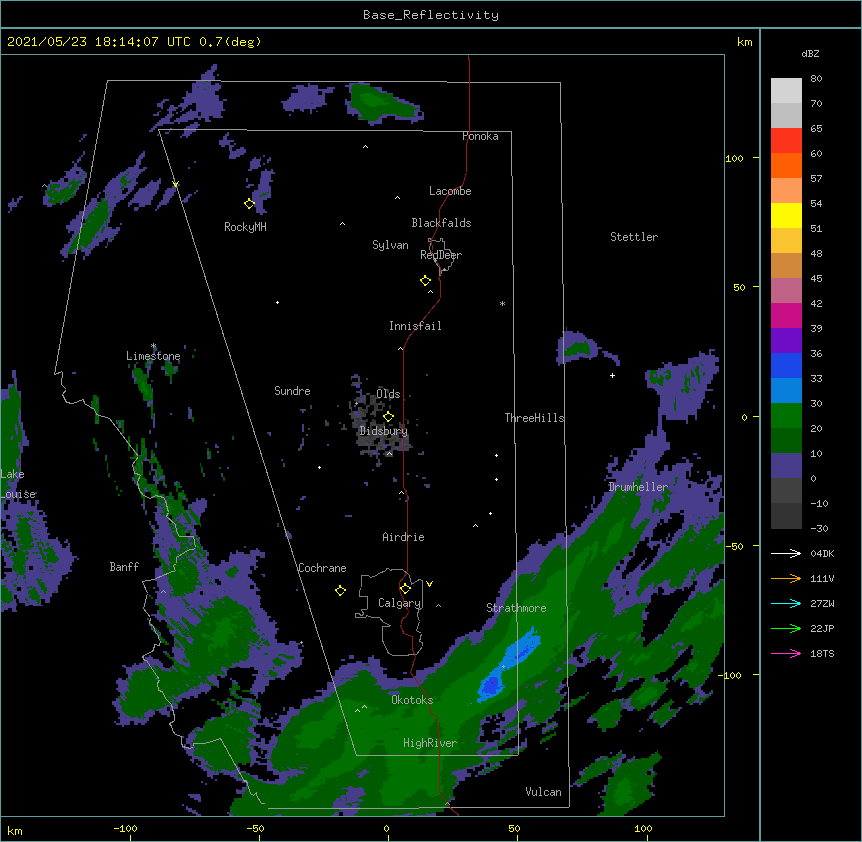Click the gray clutter patch around Didsbury

click(x=379, y=420)
